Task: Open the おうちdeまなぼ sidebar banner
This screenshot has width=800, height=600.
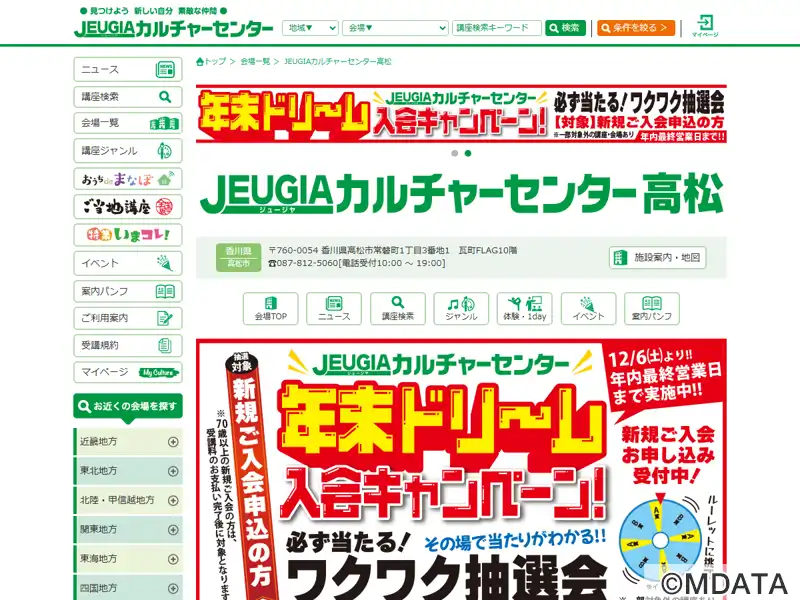Action: click(128, 179)
